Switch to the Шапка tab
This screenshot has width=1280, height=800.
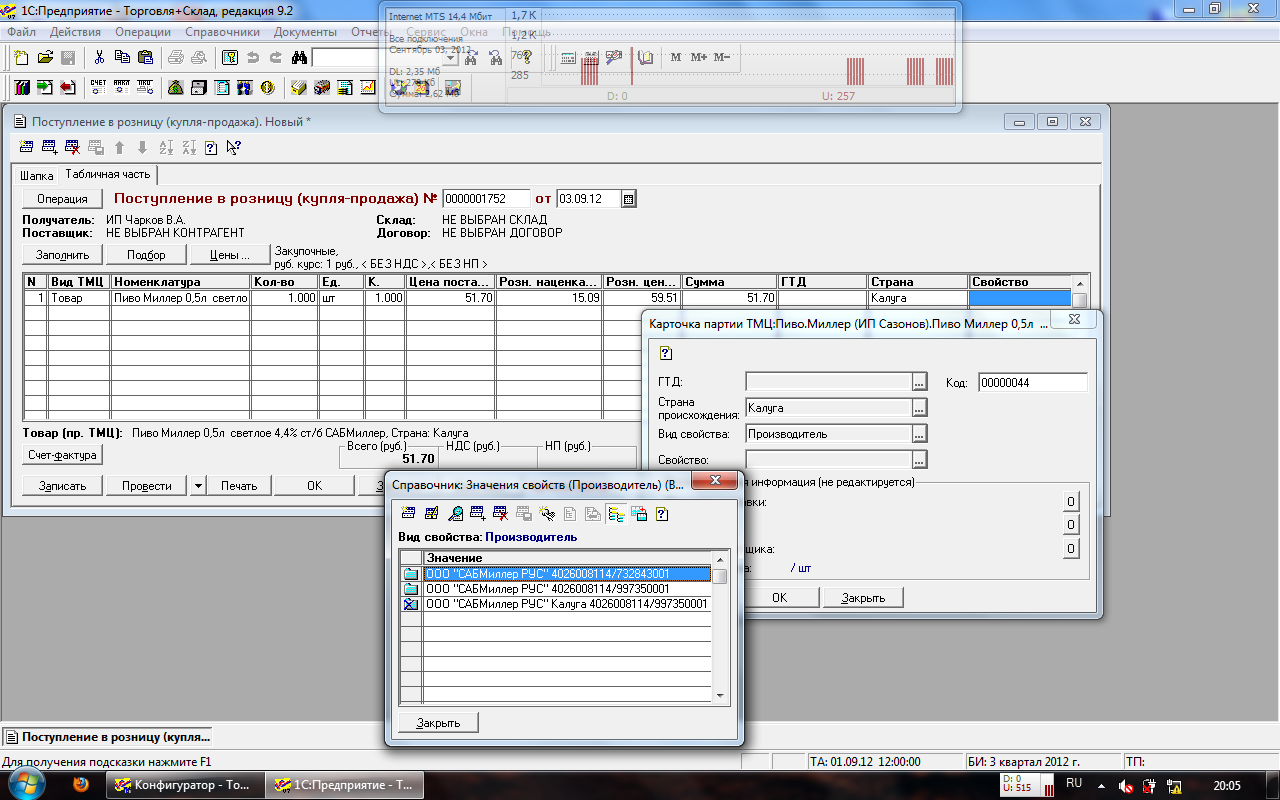click(37, 175)
